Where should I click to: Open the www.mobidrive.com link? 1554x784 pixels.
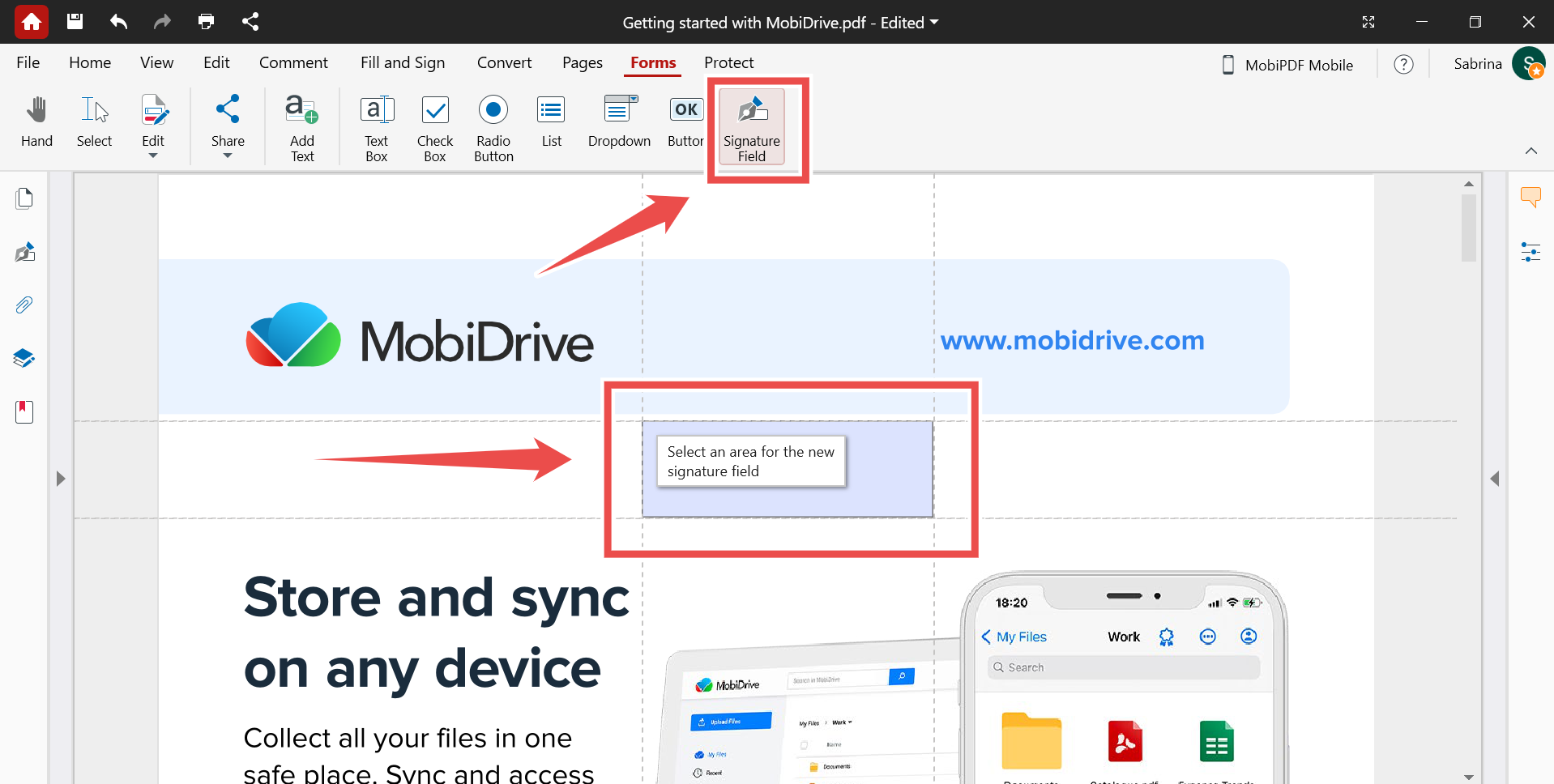click(x=1072, y=340)
